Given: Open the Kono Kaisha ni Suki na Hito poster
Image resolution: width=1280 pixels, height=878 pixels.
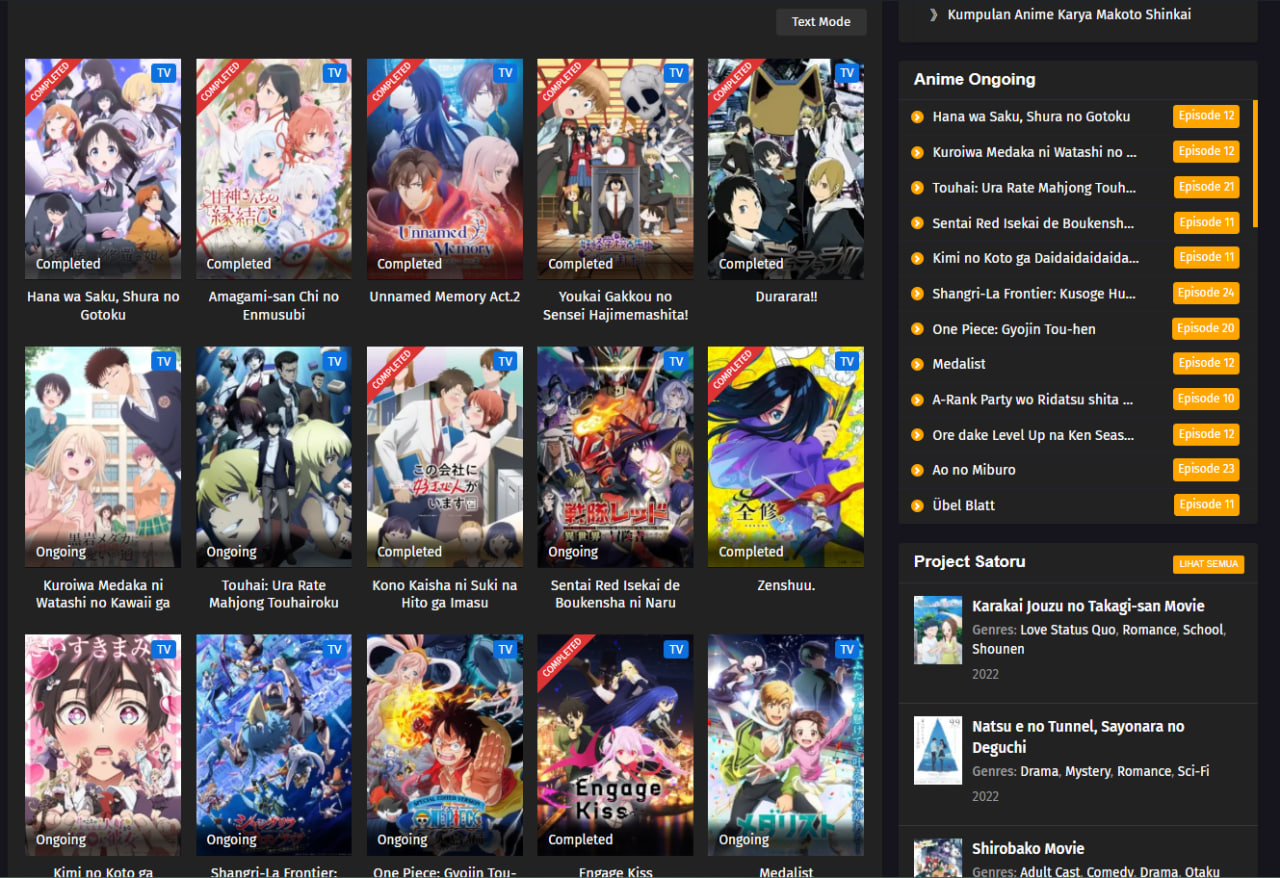Looking at the screenshot, I should pos(445,457).
